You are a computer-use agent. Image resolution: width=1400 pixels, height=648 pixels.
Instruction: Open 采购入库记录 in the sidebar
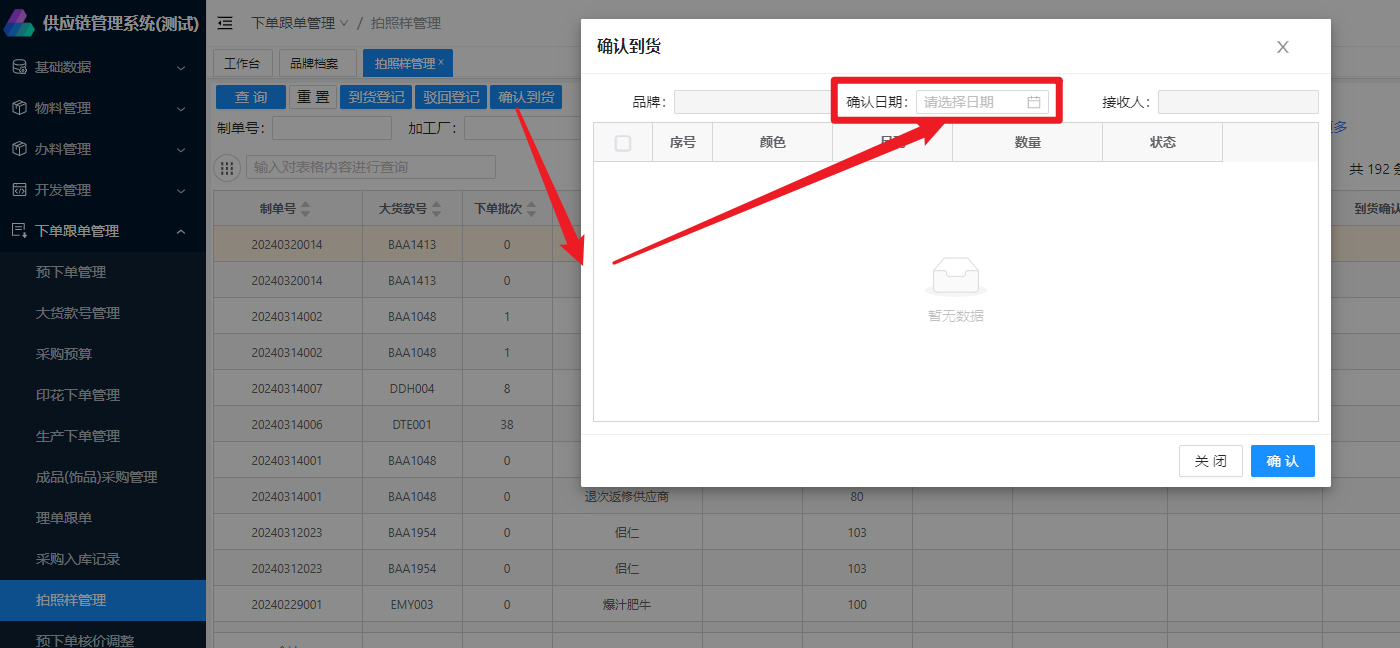78,559
